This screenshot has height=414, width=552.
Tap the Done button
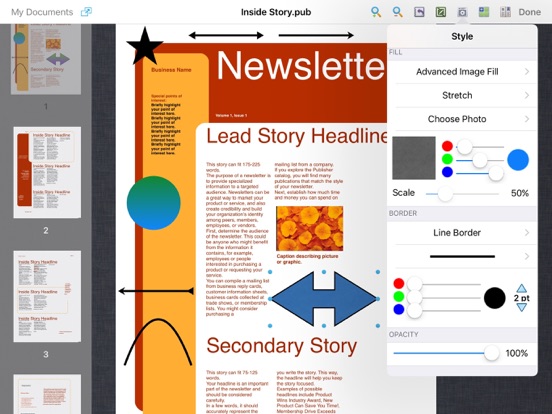(x=529, y=12)
